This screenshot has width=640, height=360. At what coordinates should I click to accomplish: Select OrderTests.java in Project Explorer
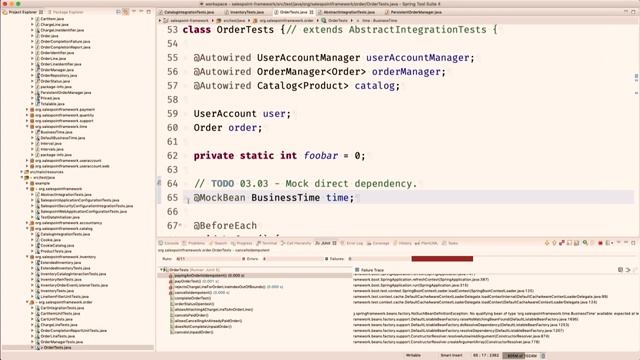[x=57, y=347]
